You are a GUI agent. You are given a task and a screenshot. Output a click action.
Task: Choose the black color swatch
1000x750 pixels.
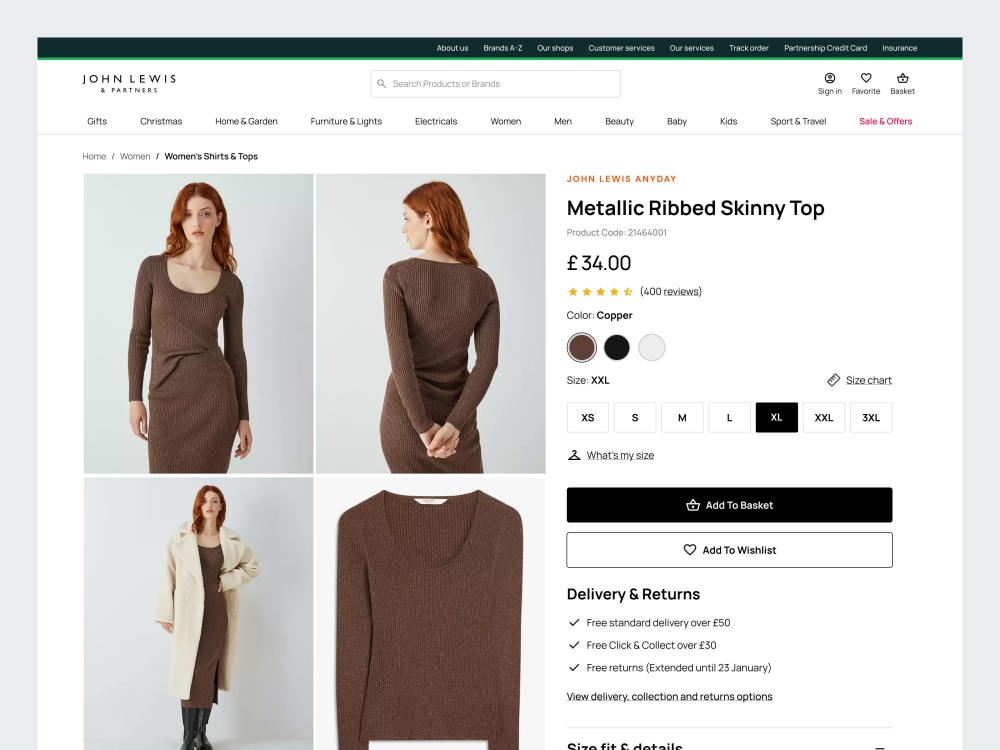[x=616, y=348]
